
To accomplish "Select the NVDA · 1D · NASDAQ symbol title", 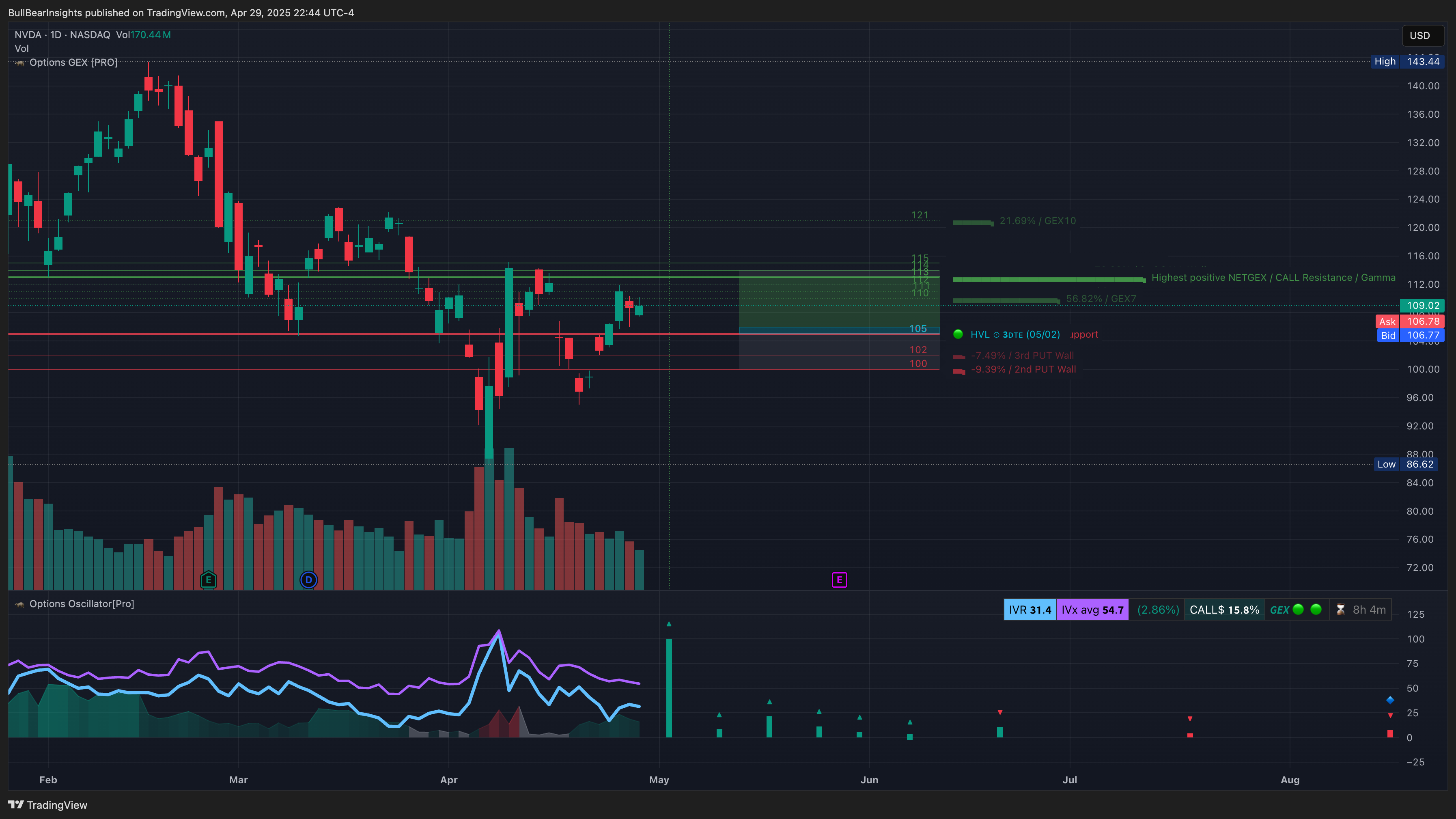I will pos(62,35).
